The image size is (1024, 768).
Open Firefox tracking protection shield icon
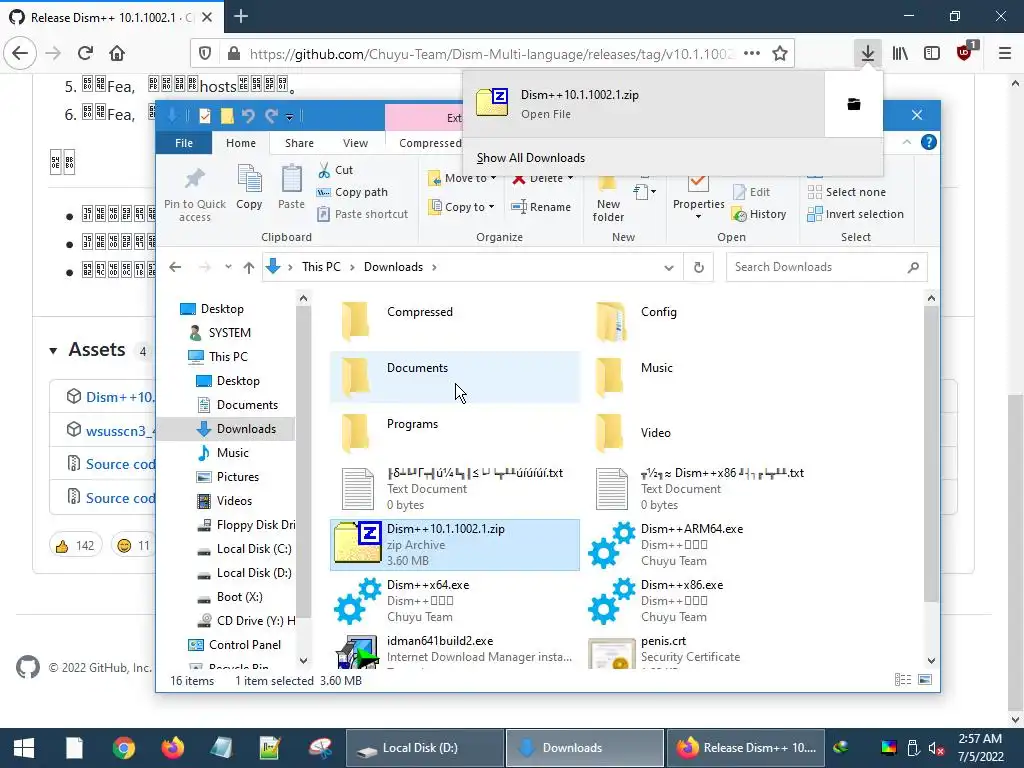pos(205,54)
